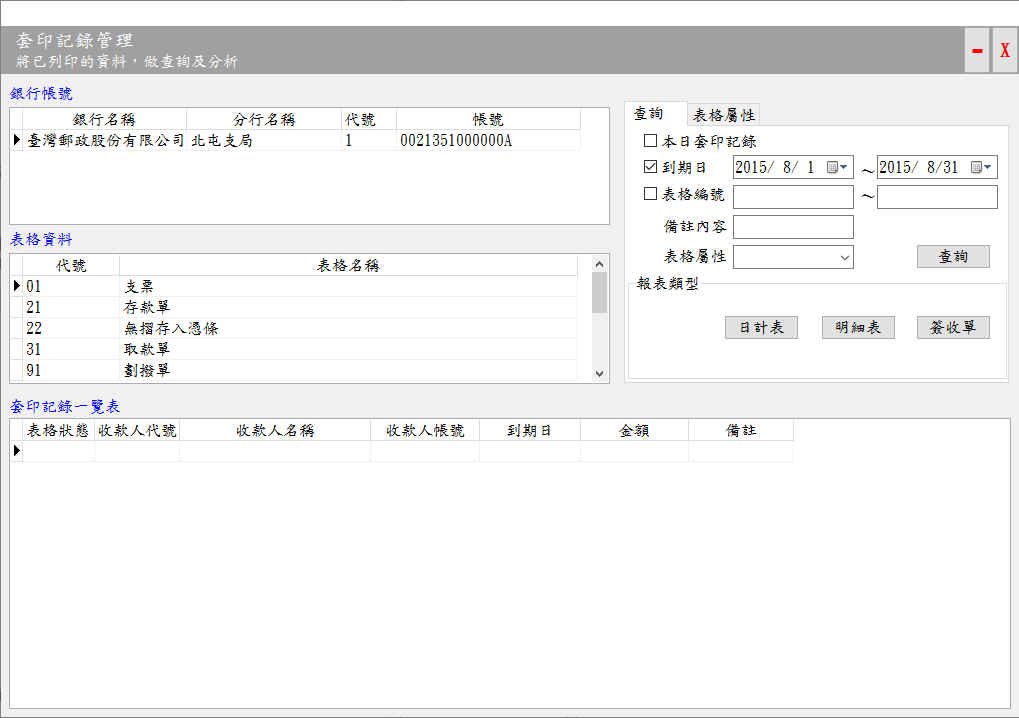Tick the 表格編號 checkbox
This screenshot has height=718, width=1019.
click(x=651, y=194)
